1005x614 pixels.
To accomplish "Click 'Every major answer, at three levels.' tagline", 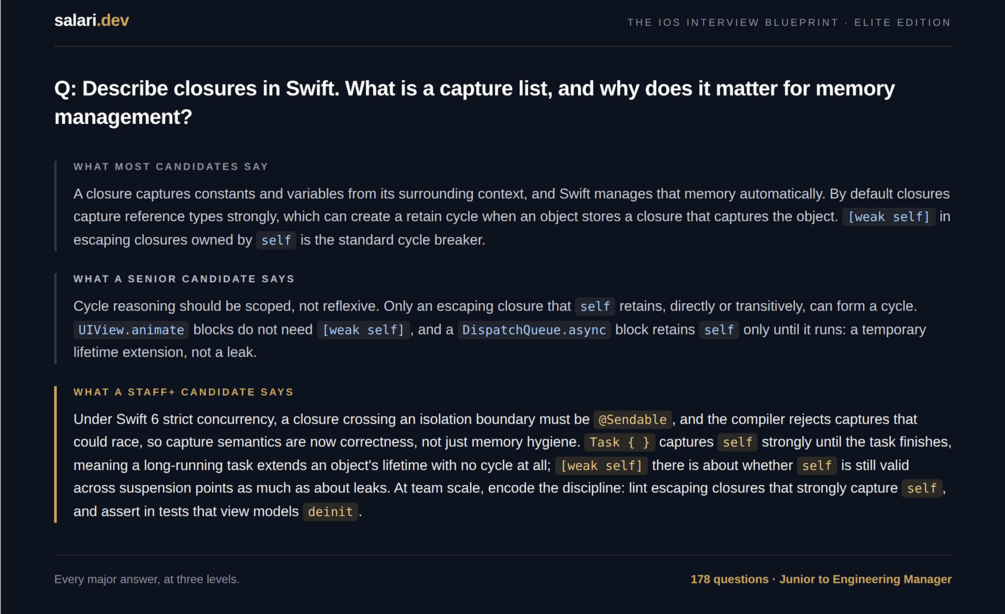I will [x=147, y=579].
